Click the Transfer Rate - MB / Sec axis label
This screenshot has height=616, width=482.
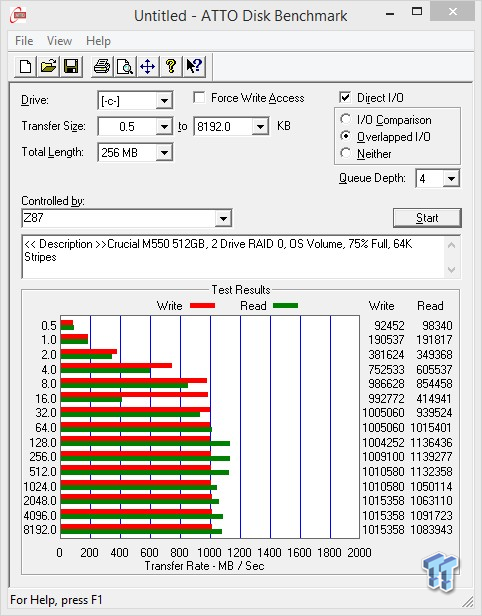[204, 566]
